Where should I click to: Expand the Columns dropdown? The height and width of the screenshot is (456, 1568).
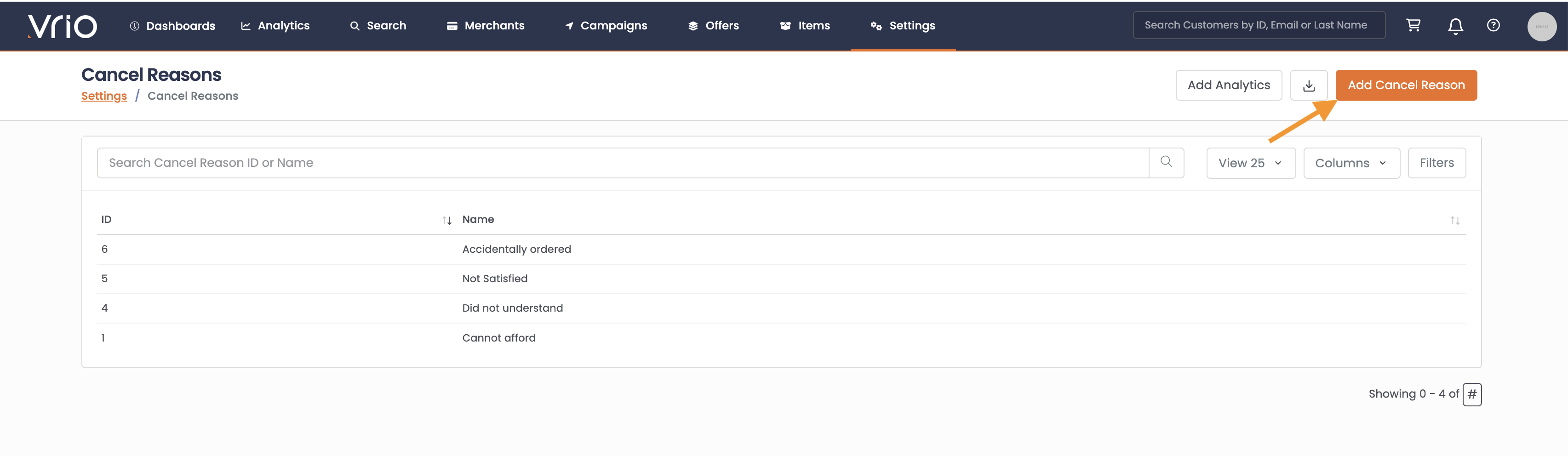1351,163
